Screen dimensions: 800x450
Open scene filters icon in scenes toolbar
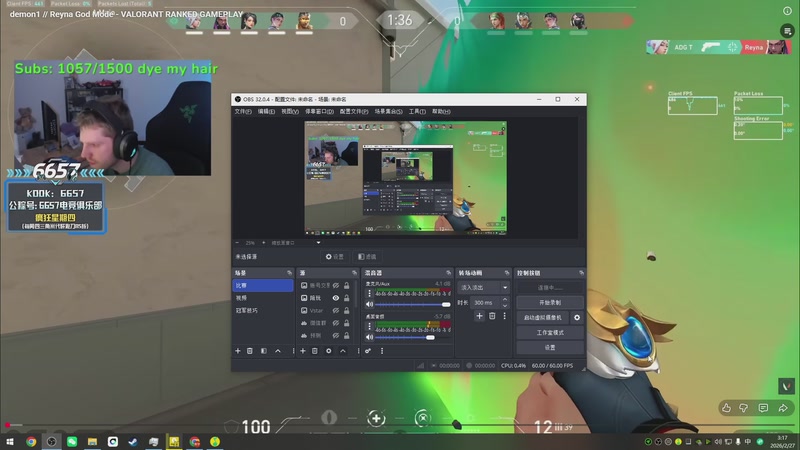264,351
